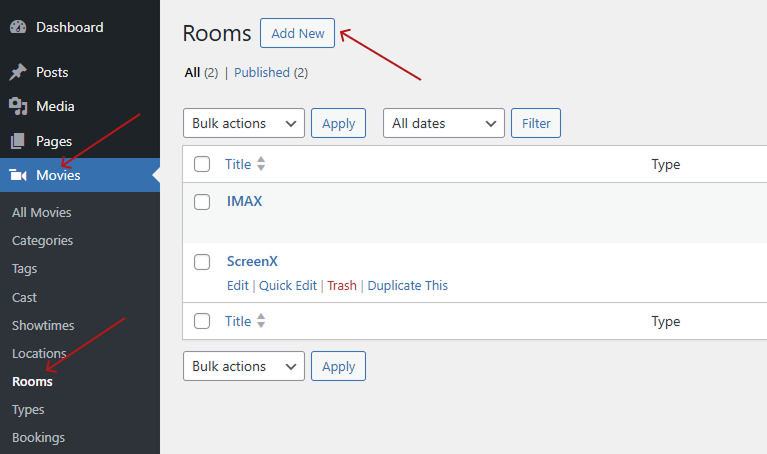Expand the All dates filter dropdown

444,124
